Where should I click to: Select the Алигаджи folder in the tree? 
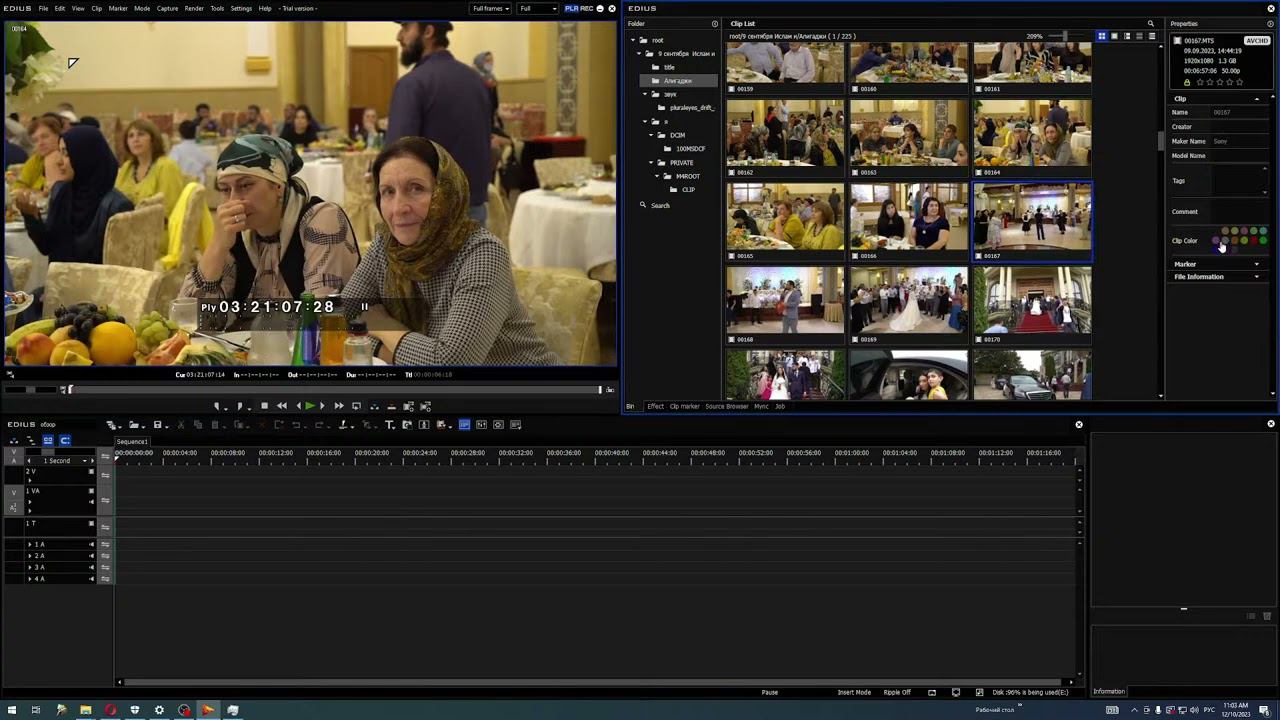pos(677,81)
